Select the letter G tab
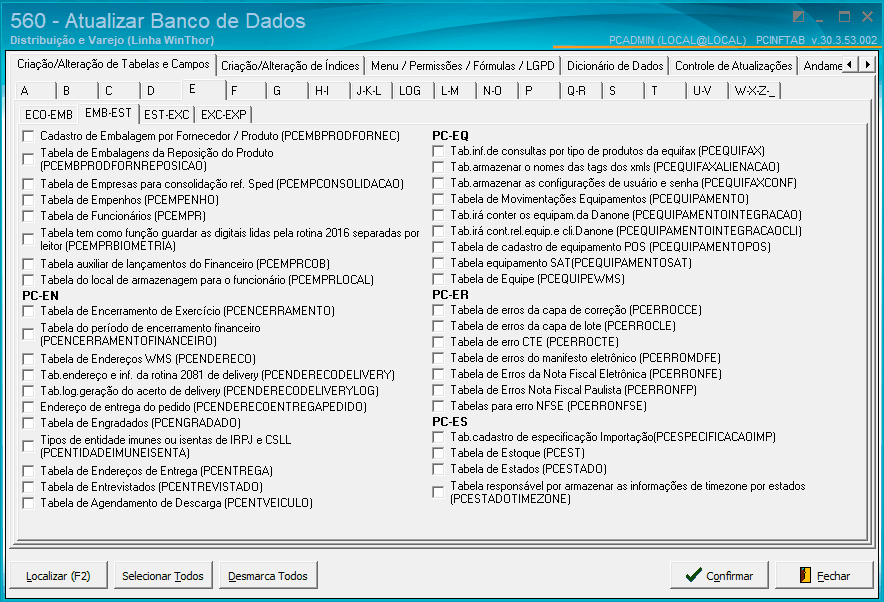This screenshot has width=884, height=602. 288,91
